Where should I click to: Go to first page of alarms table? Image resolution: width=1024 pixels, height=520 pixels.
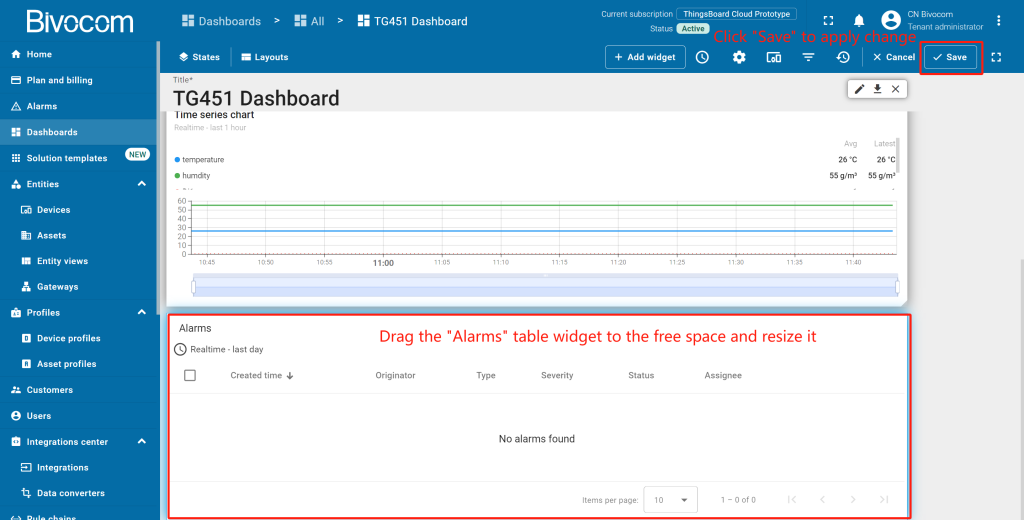tap(792, 500)
